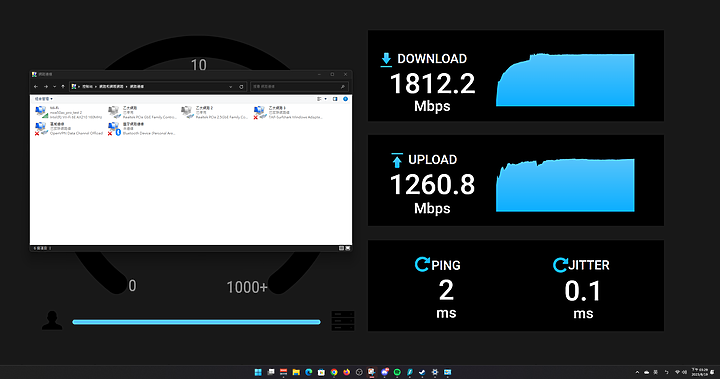
Task: Click the 1260.8 upload speed value
Action: pos(433,185)
